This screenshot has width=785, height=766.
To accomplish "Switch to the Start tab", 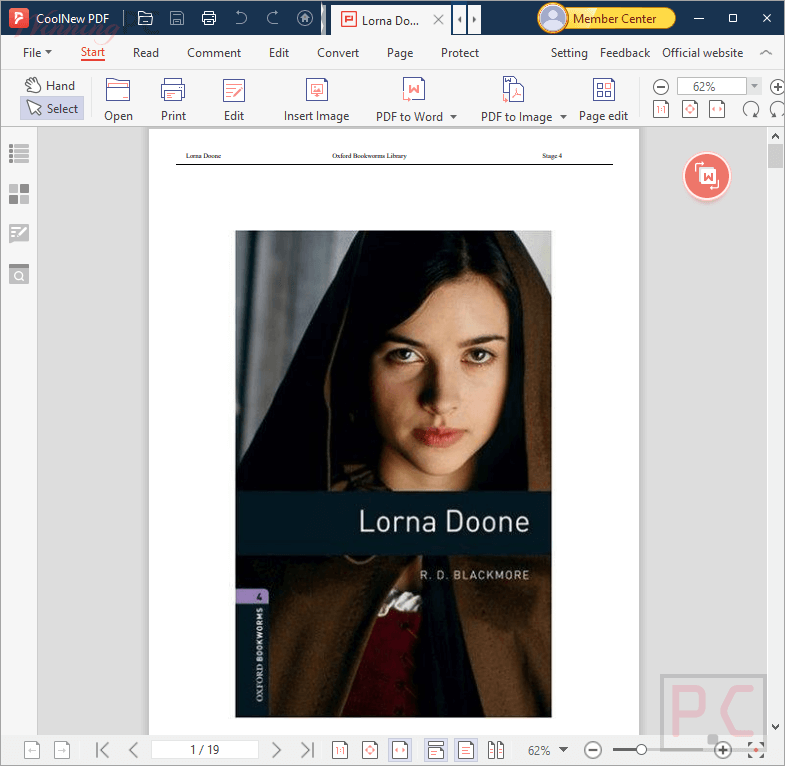I will (93, 53).
